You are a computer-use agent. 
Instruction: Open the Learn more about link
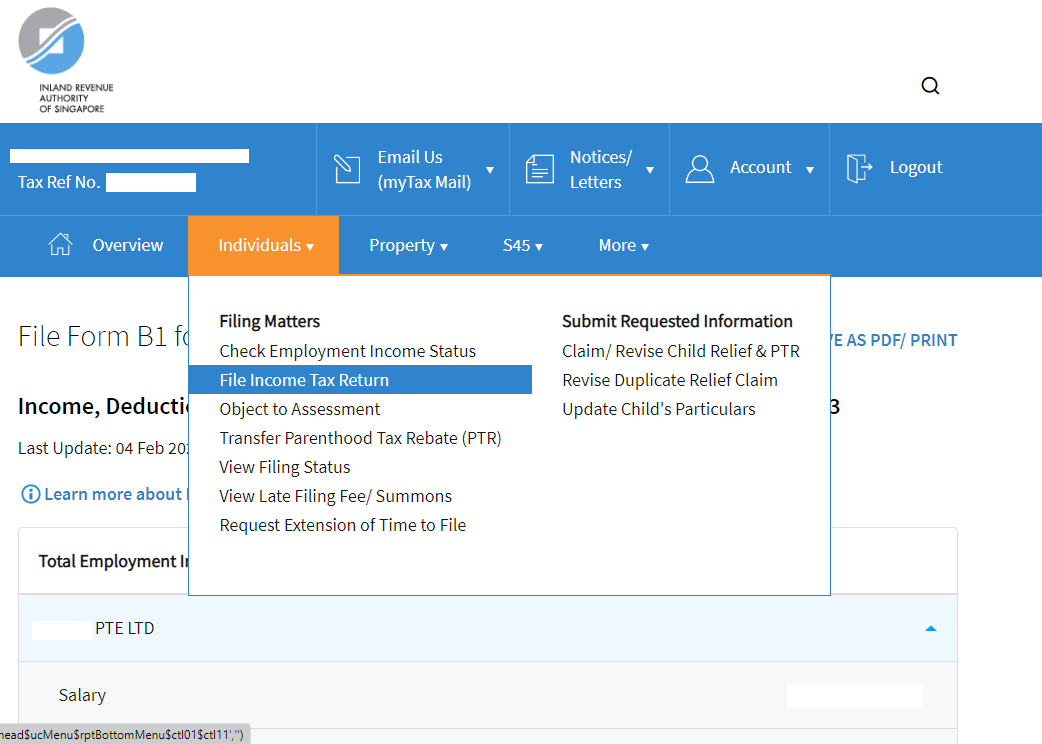click(116, 494)
